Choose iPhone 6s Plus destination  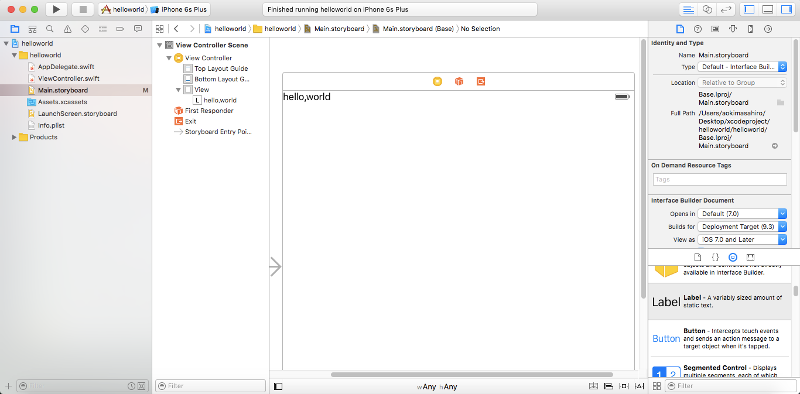[180, 9]
